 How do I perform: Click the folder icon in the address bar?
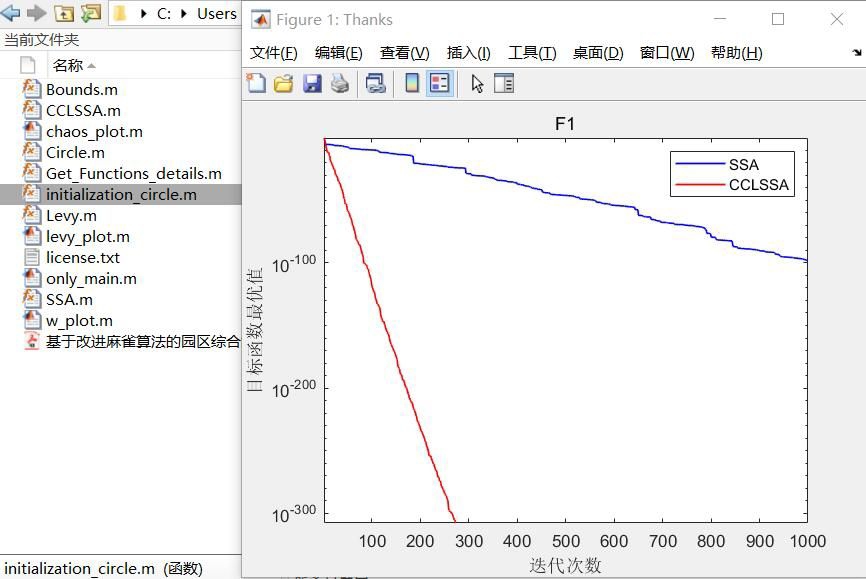pyautogui.click(x=119, y=13)
